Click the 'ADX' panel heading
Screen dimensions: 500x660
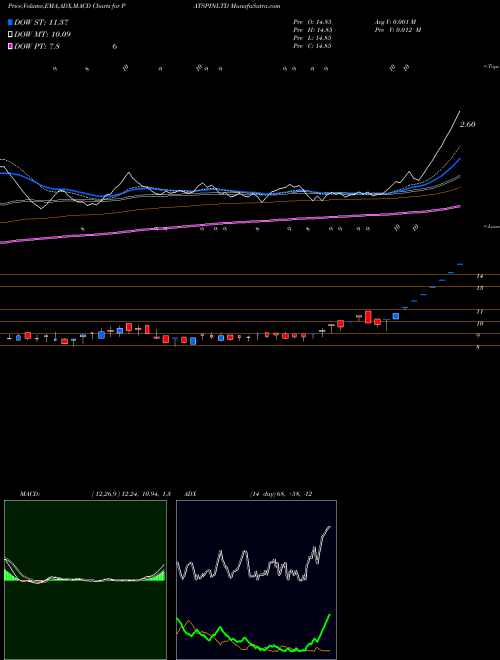click(x=190, y=494)
